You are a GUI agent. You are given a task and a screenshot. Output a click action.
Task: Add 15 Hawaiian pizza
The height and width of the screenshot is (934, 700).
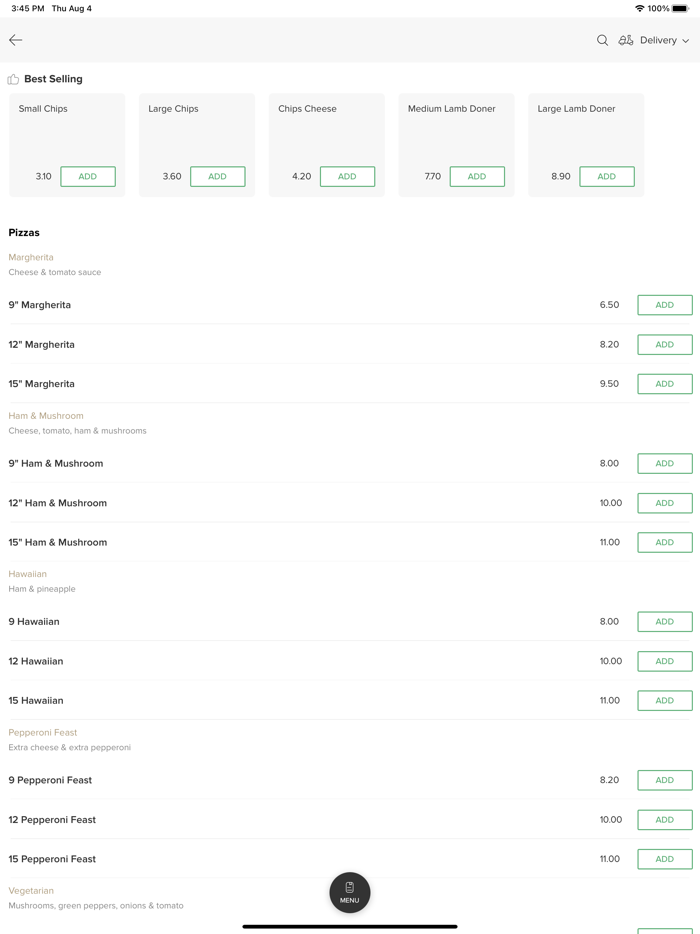[665, 700]
